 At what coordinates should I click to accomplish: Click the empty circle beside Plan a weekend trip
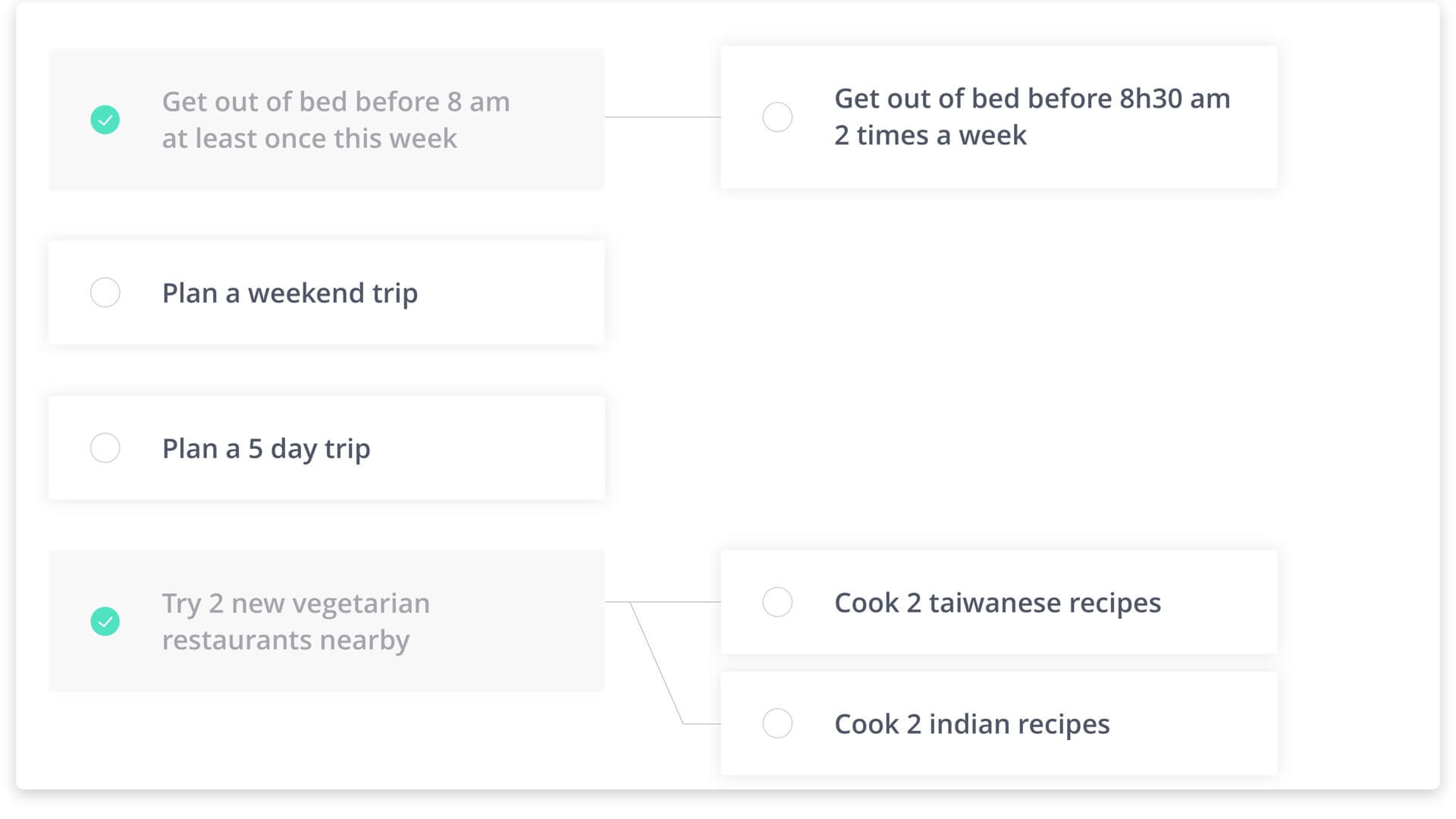105,293
